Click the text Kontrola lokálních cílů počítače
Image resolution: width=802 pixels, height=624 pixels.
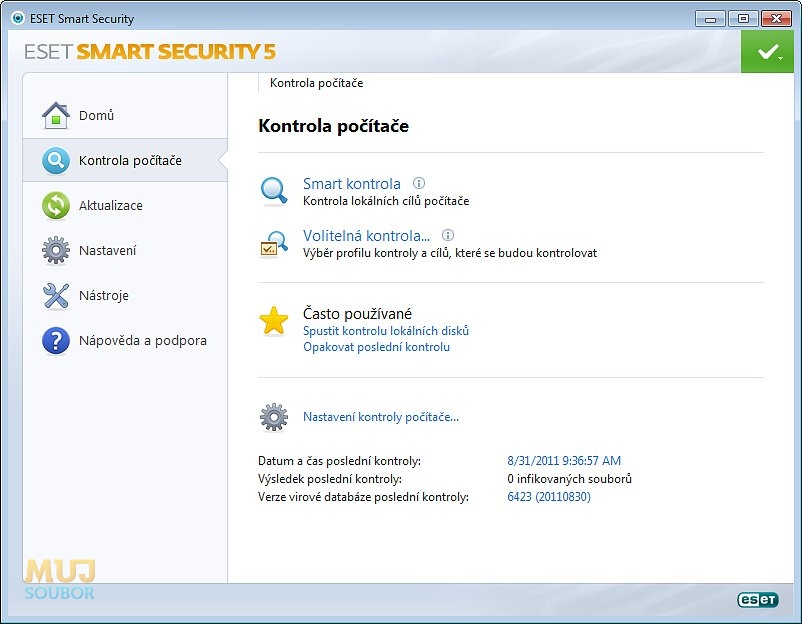pos(386,201)
